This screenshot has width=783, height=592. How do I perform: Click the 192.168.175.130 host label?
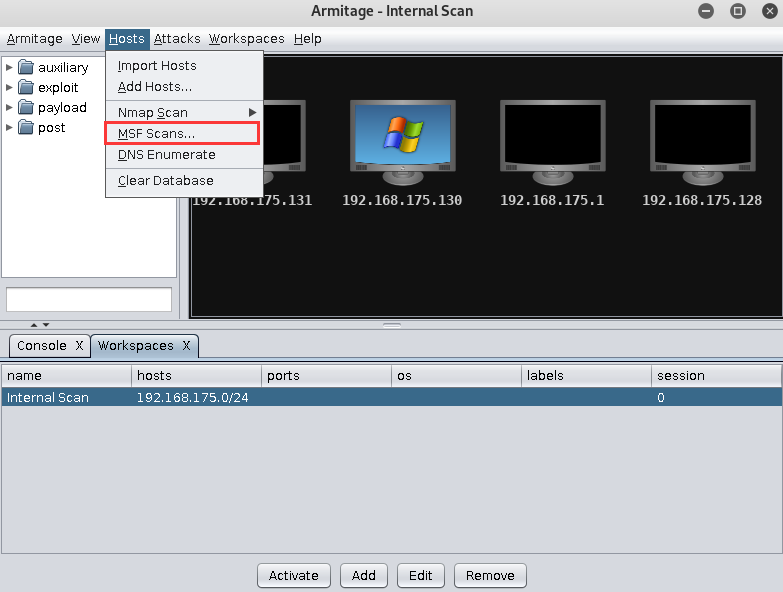pos(402,200)
